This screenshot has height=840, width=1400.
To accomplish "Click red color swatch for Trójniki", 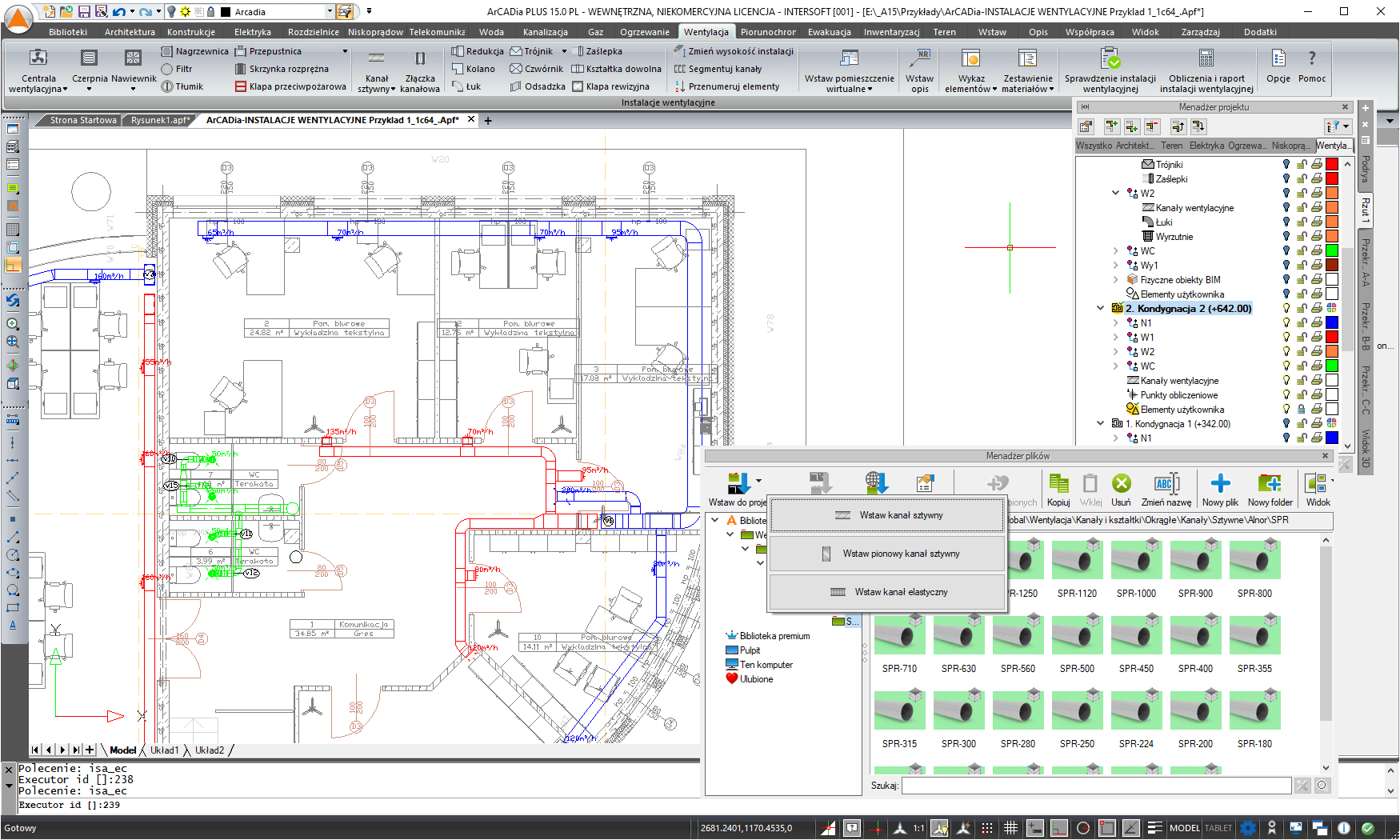I will 1332,164.
